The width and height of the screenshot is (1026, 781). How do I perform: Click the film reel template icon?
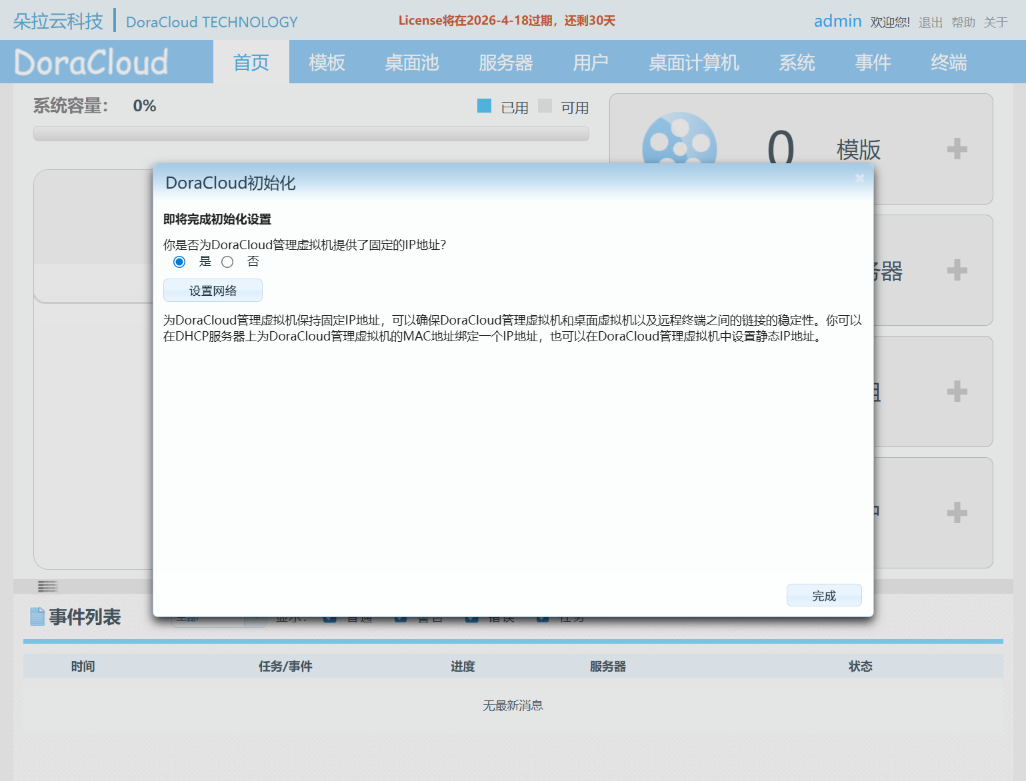click(679, 139)
